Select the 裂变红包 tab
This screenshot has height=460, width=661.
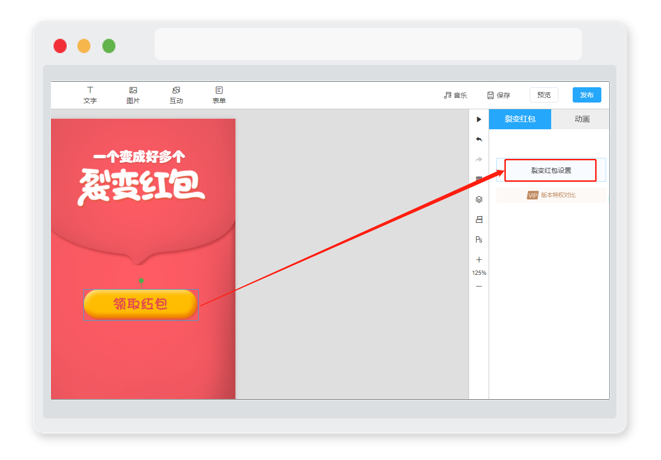pyautogui.click(x=520, y=119)
